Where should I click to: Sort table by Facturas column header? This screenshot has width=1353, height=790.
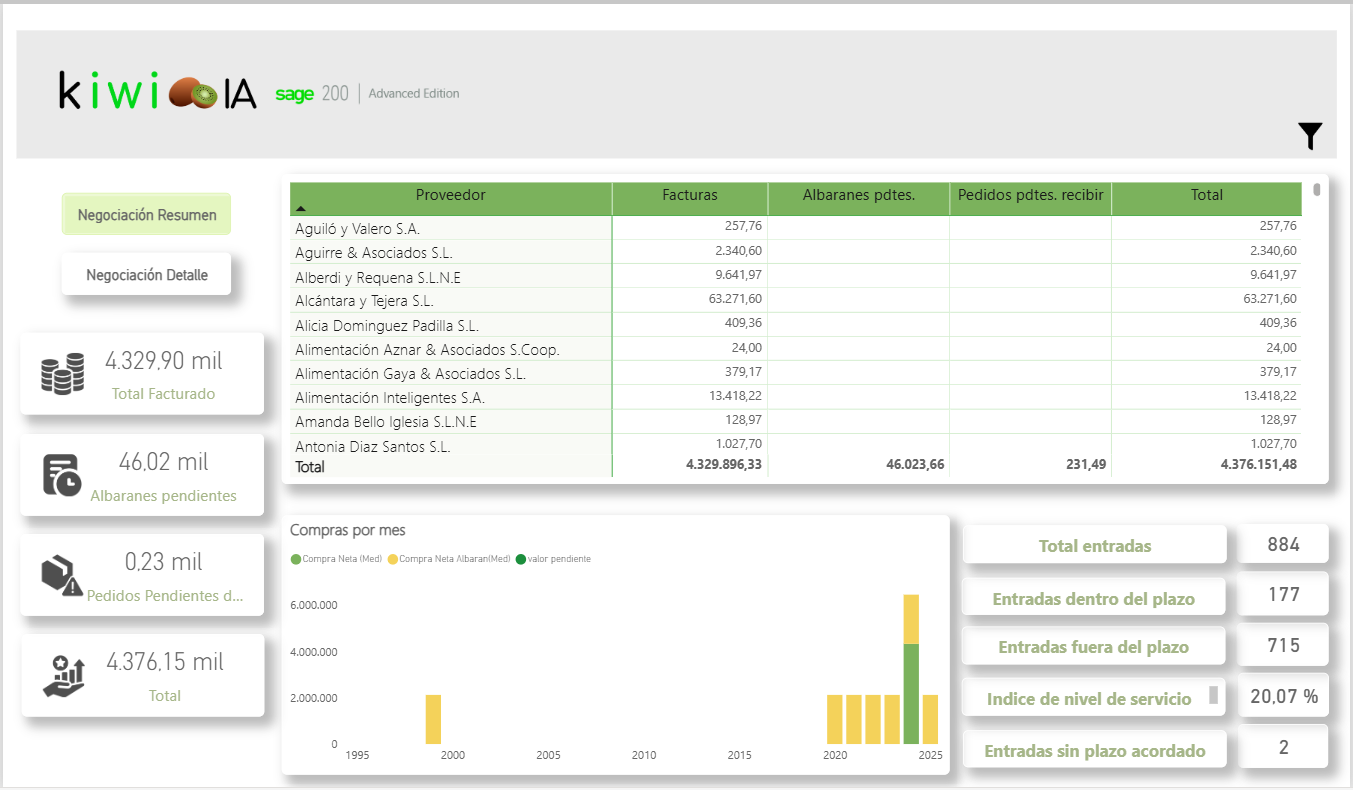coord(689,196)
